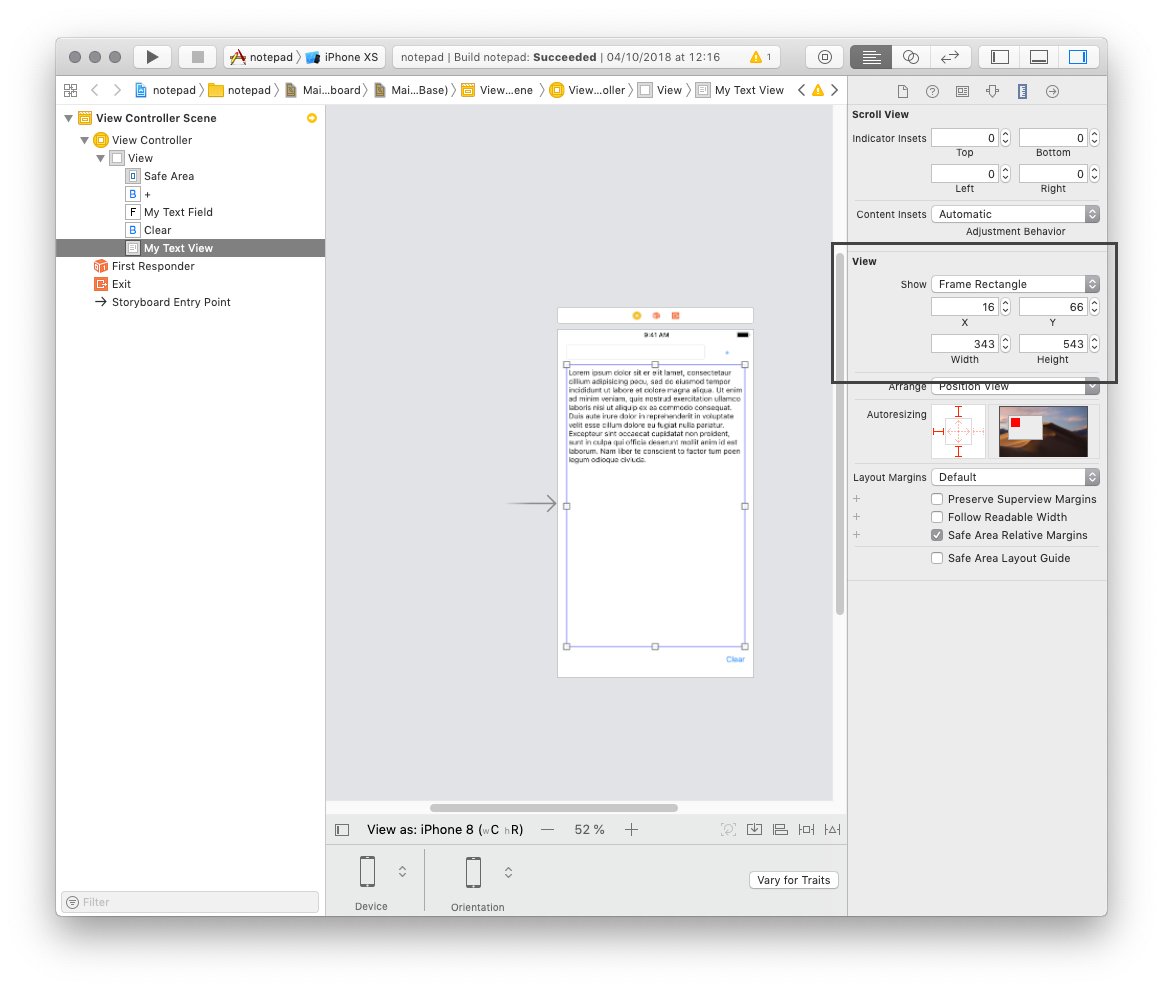This screenshot has width=1163, height=990.
Task: Select My Text Field in outline
Action: point(178,212)
